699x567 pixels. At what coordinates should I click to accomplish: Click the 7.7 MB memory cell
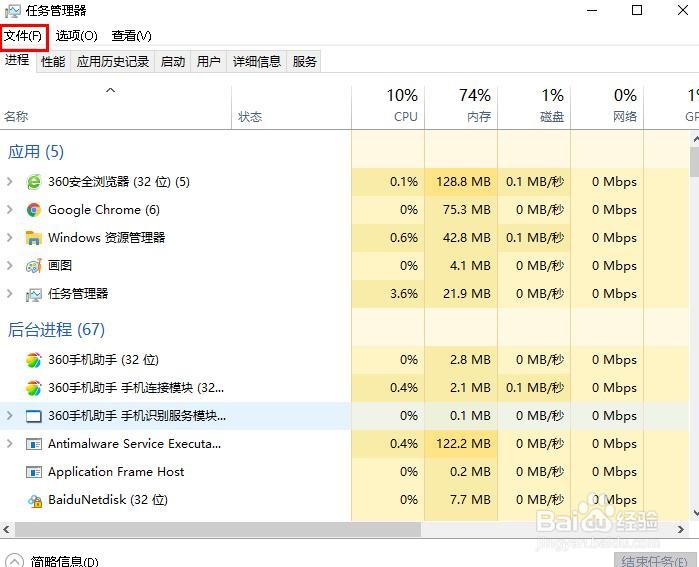pyautogui.click(x=461, y=500)
